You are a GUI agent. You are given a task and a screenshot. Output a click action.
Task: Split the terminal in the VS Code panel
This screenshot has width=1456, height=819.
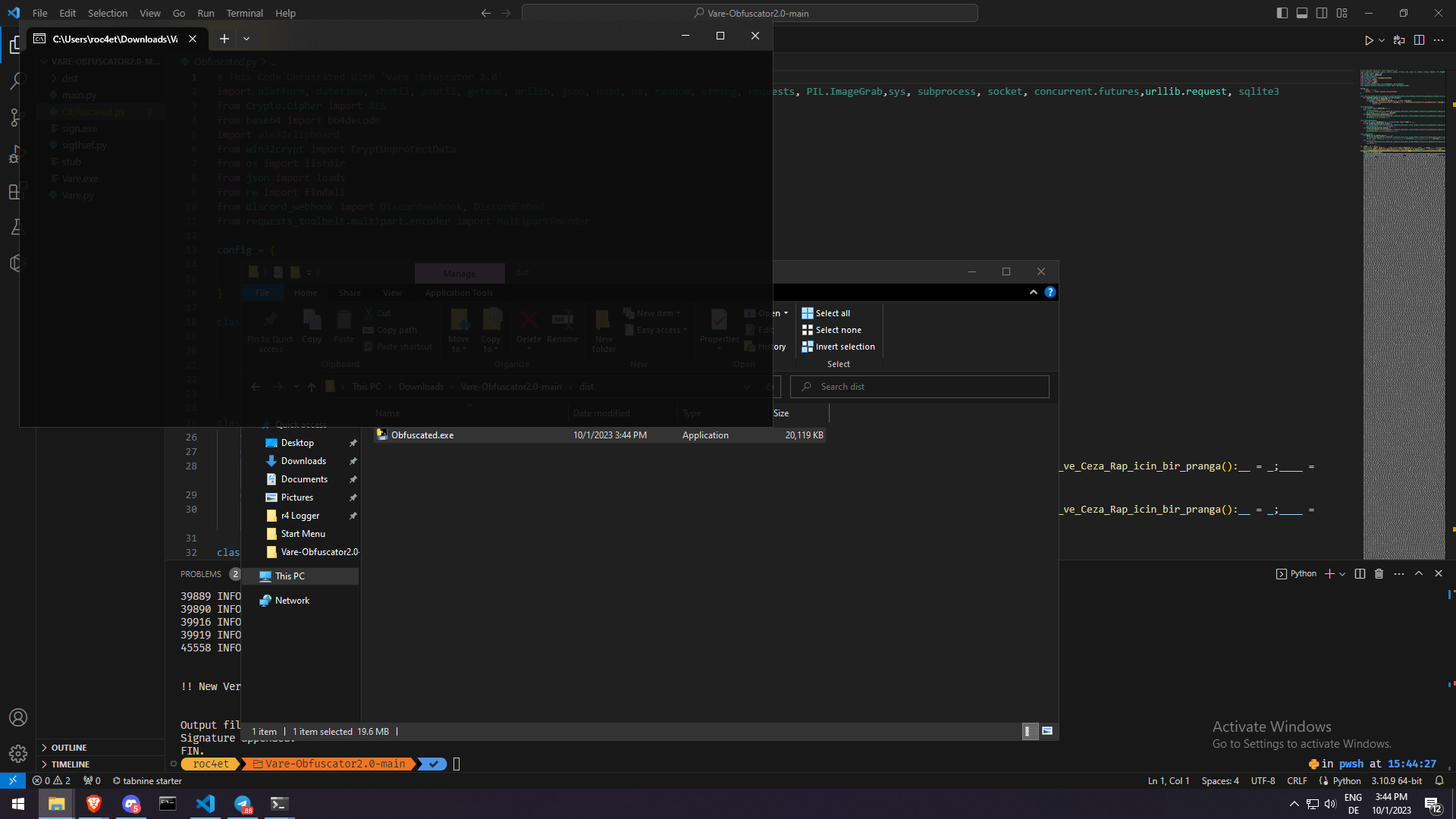(1360, 574)
